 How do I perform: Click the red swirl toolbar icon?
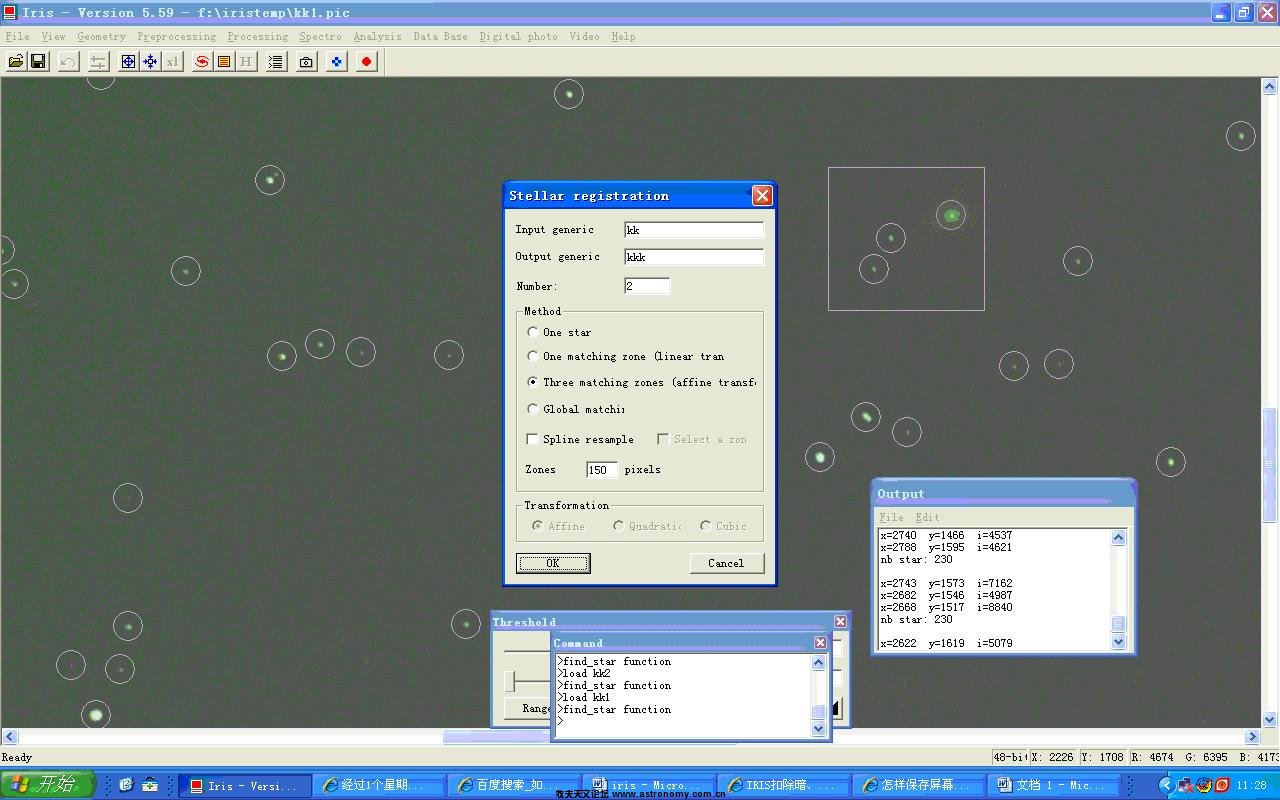[x=202, y=62]
